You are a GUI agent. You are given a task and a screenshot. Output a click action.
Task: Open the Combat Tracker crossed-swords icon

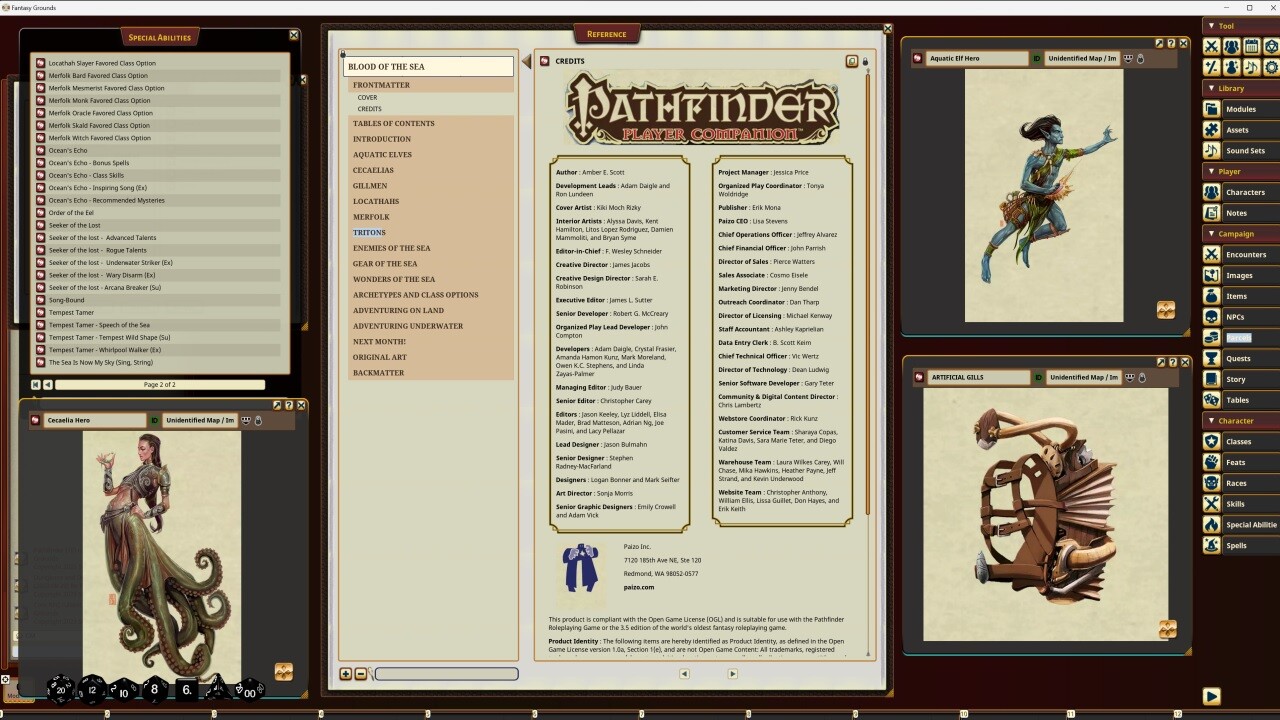[x=1212, y=46]
